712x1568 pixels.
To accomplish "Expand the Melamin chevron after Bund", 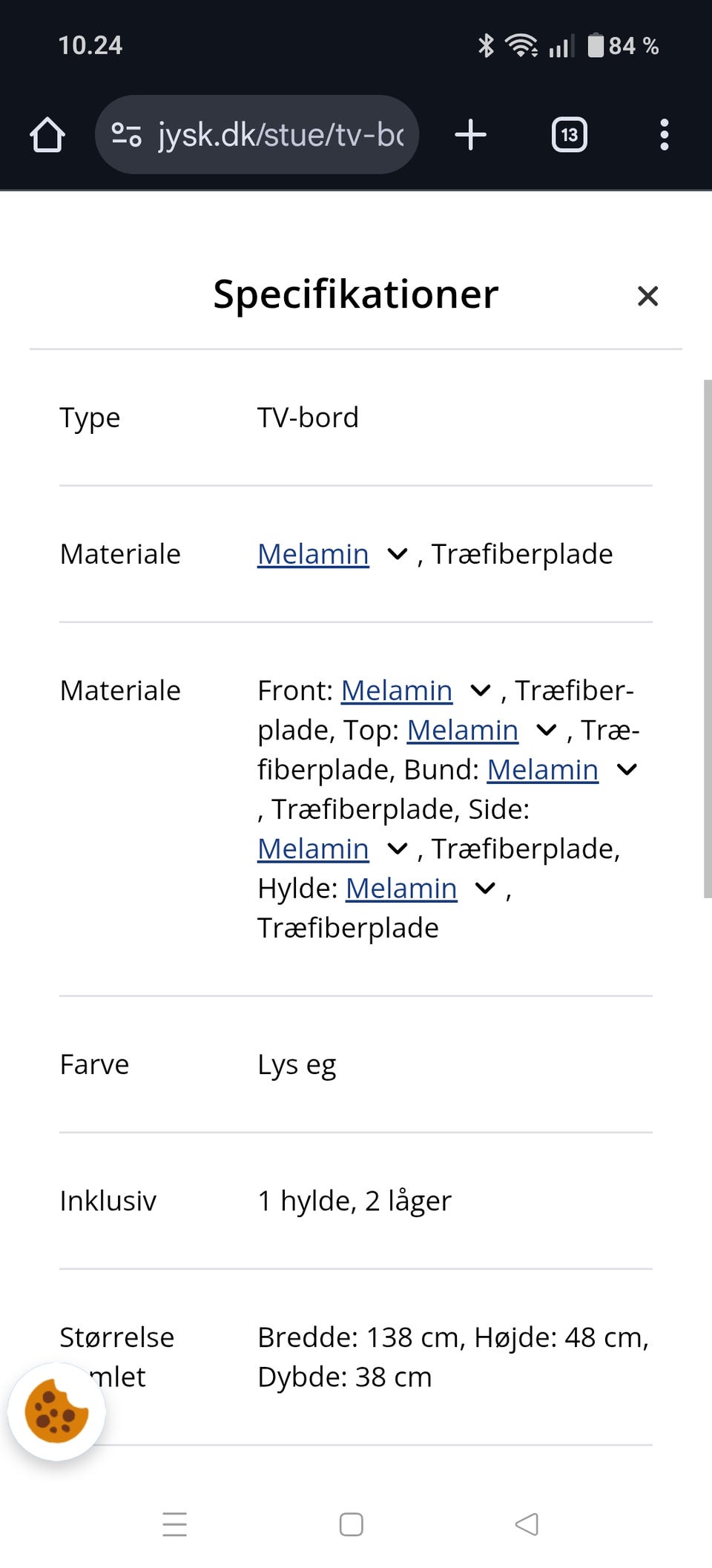I will 627,769.
